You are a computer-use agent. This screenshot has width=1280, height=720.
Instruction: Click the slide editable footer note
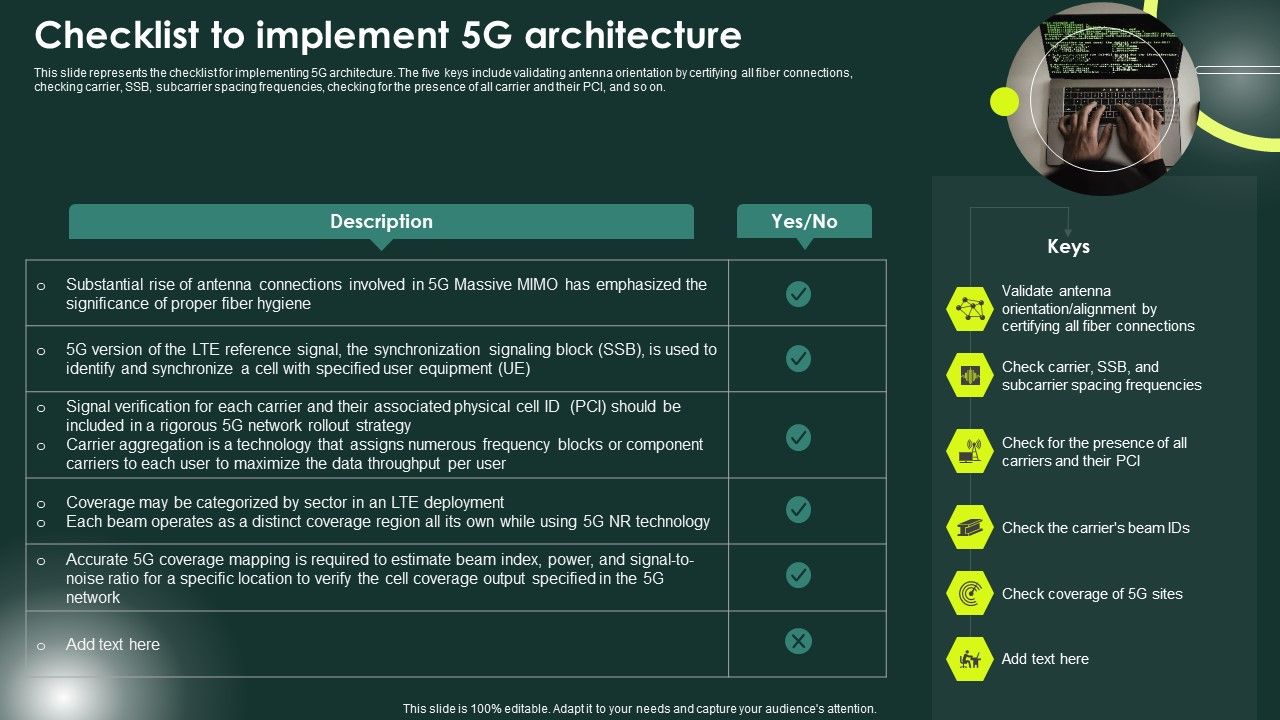click(640, 707)
